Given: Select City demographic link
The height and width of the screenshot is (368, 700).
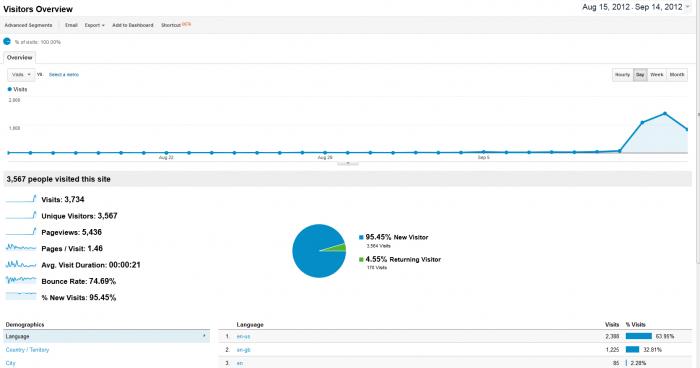Looking at the screenshot, I should (10, 363).
